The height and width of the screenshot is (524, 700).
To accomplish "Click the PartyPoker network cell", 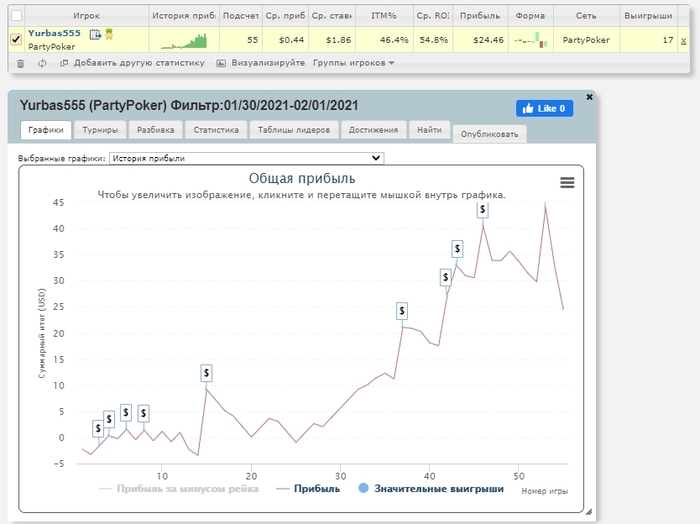I will click(586, 40).
